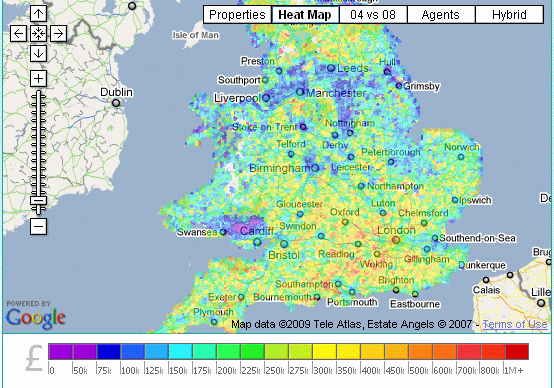This screenshot has height=388, width=554.
Task: Click the Southend-on-Sea city marker
Action: 435,238
